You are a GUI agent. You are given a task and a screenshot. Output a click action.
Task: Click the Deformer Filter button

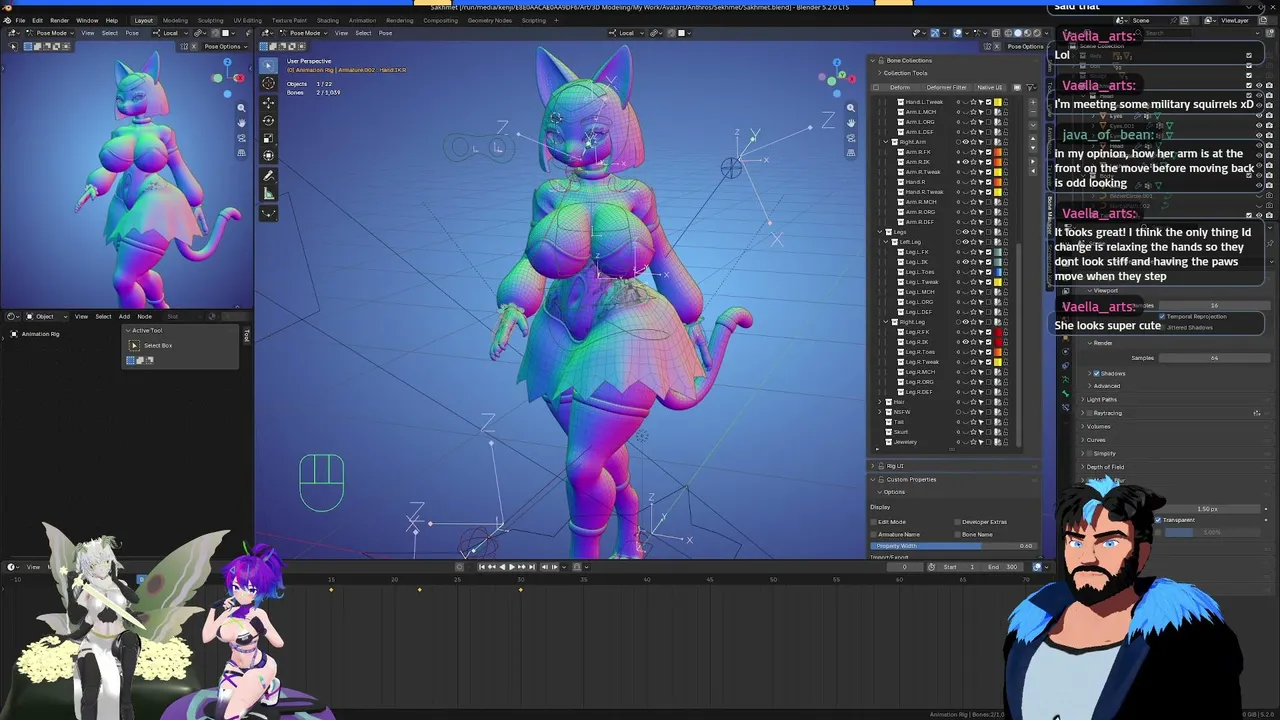point(946,87)
